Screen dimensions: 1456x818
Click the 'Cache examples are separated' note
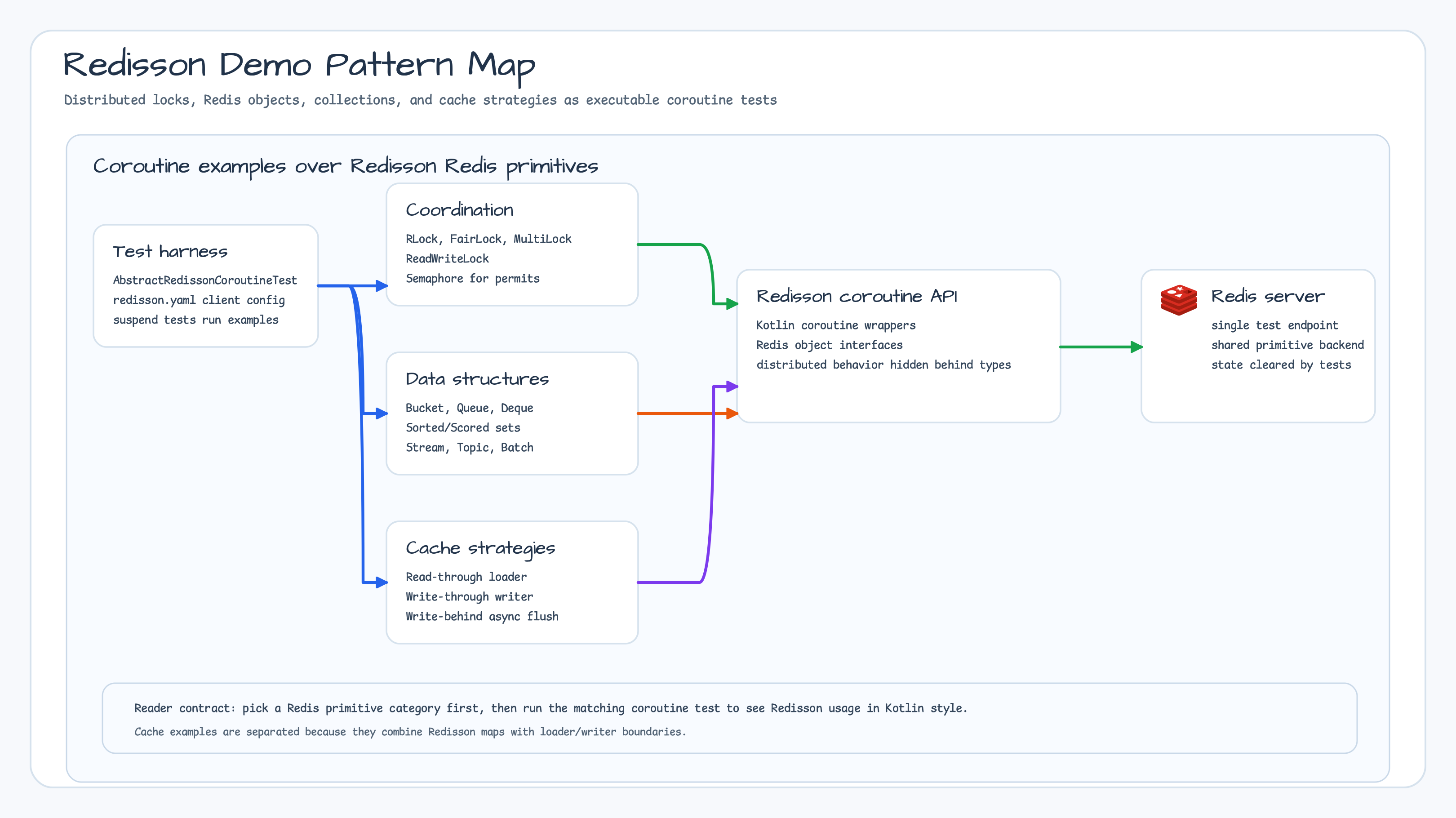410,732
